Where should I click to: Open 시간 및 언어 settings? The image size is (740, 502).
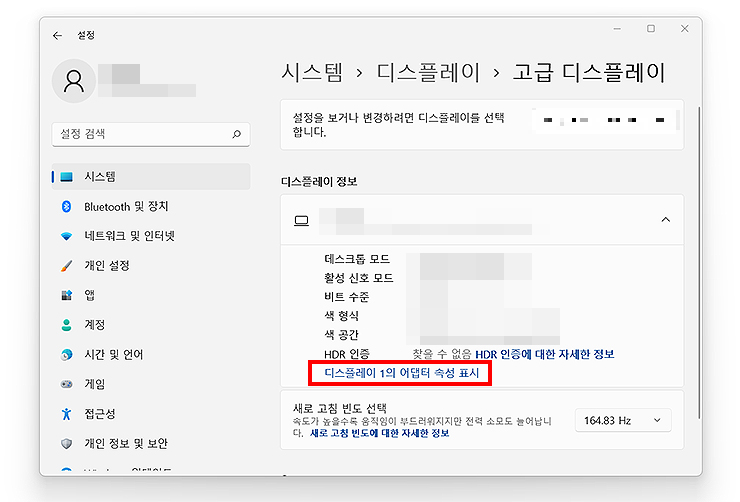113,354
